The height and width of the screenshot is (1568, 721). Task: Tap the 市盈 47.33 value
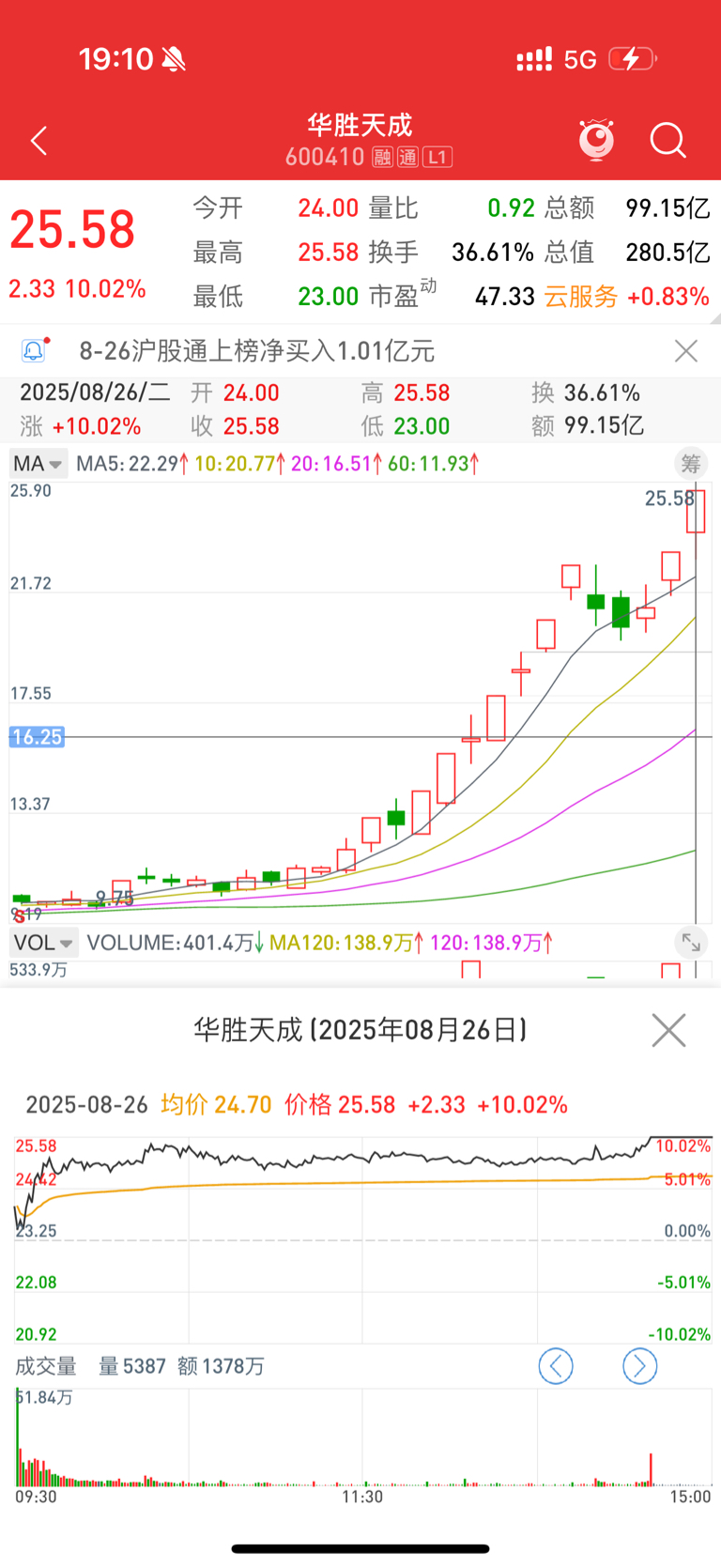coord(505,297)
